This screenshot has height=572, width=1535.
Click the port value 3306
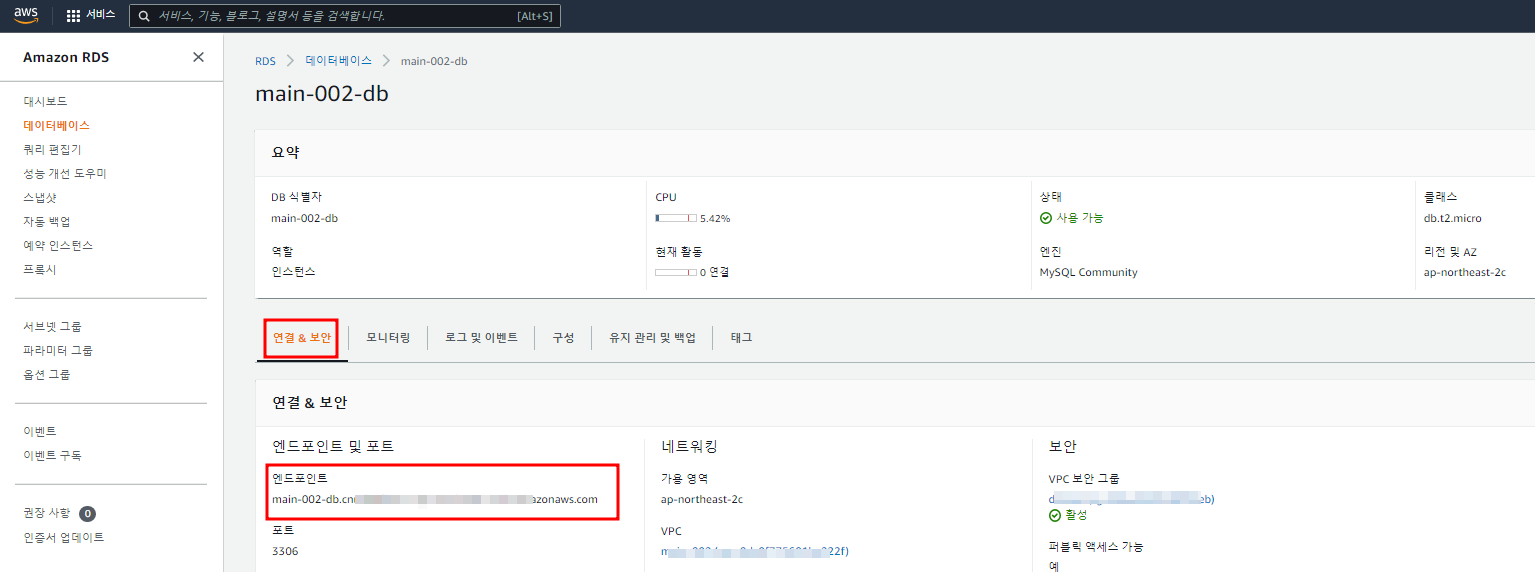pos(285,551)
